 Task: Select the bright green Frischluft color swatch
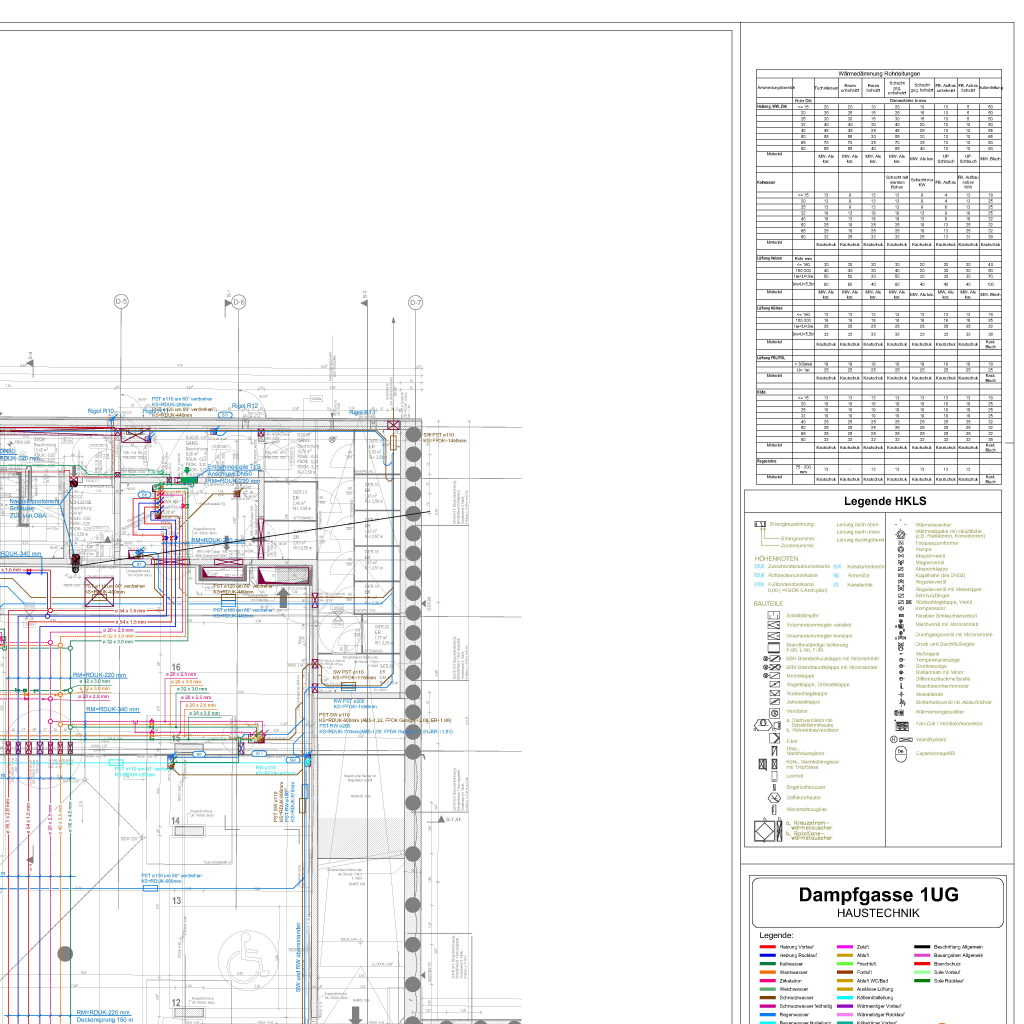click(x=844, y=963)
